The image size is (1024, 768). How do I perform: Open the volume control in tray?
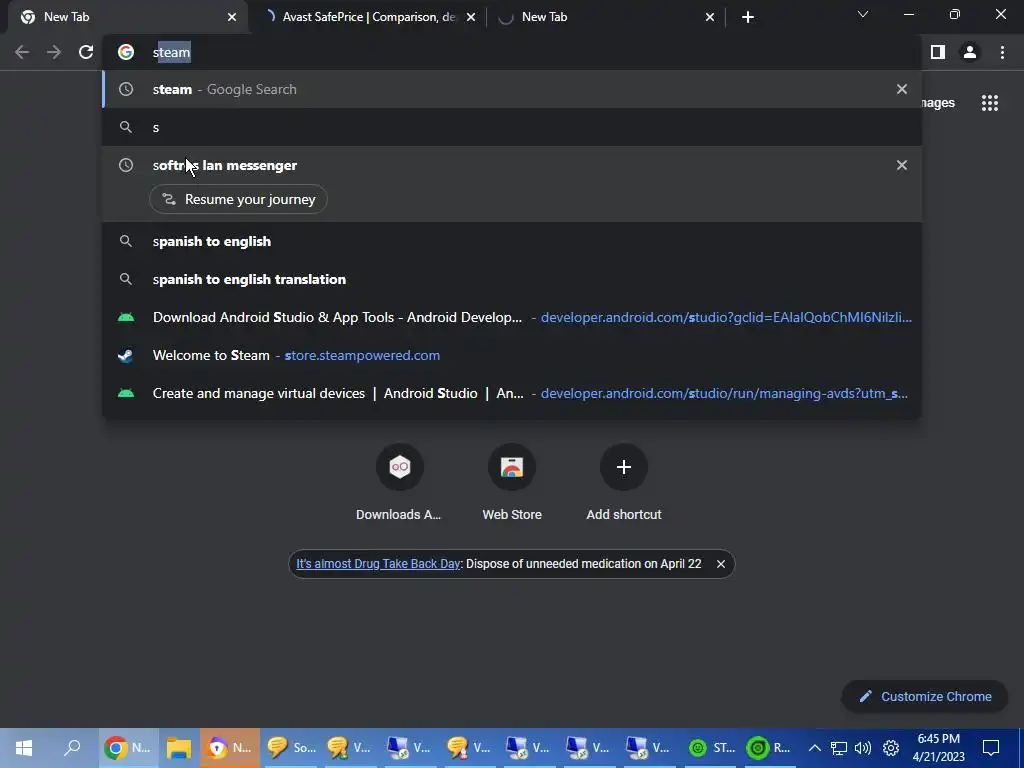click(x=863, y=748)
